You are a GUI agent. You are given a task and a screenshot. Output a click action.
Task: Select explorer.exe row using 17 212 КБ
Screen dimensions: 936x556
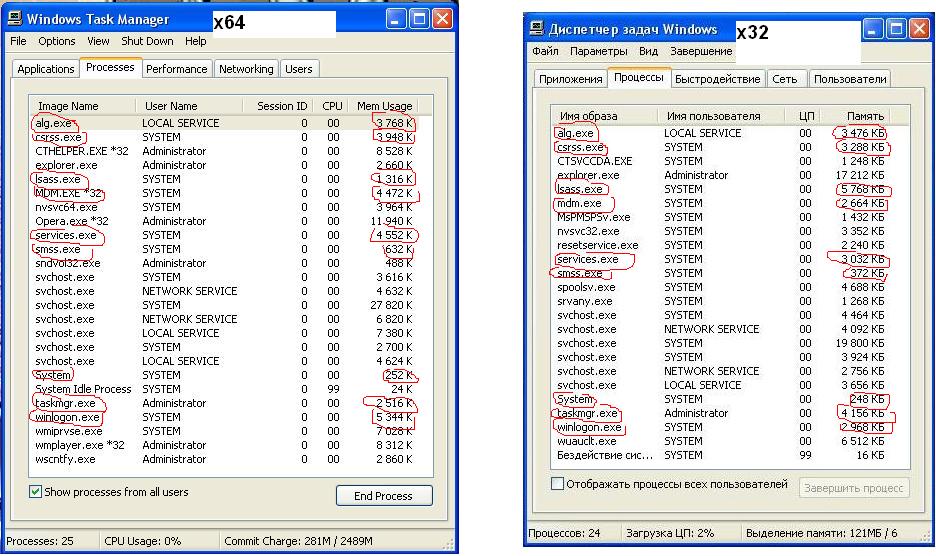click(x=721, y=175)
